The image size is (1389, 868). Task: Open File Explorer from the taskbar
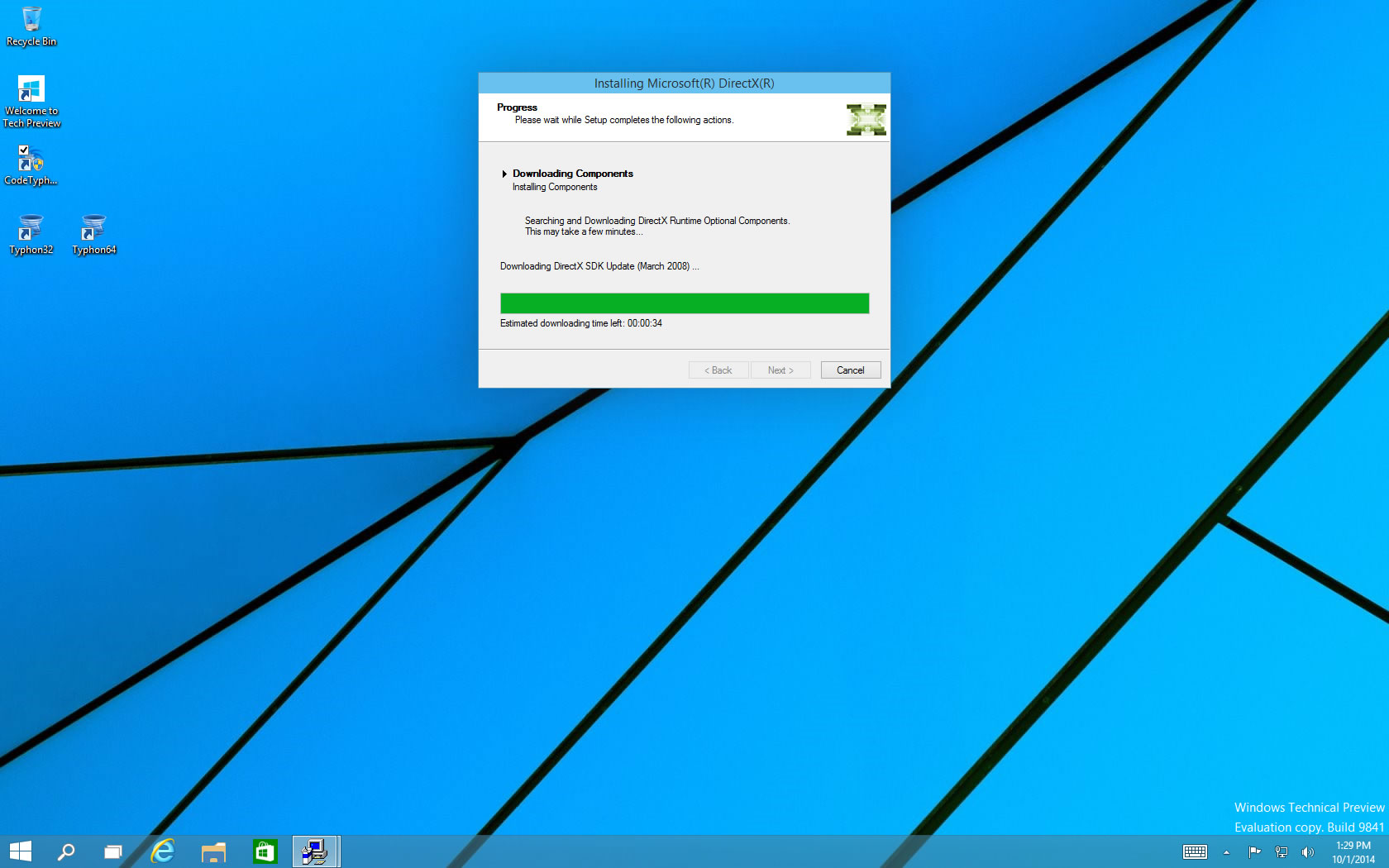pos(214,851)
